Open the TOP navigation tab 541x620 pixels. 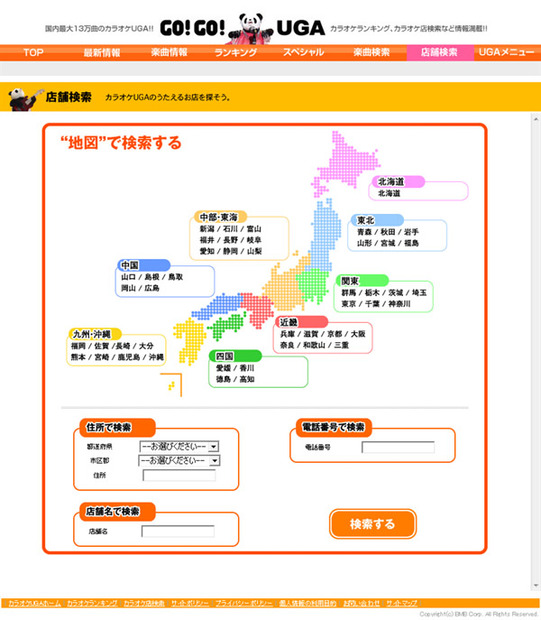pos(34,53)
